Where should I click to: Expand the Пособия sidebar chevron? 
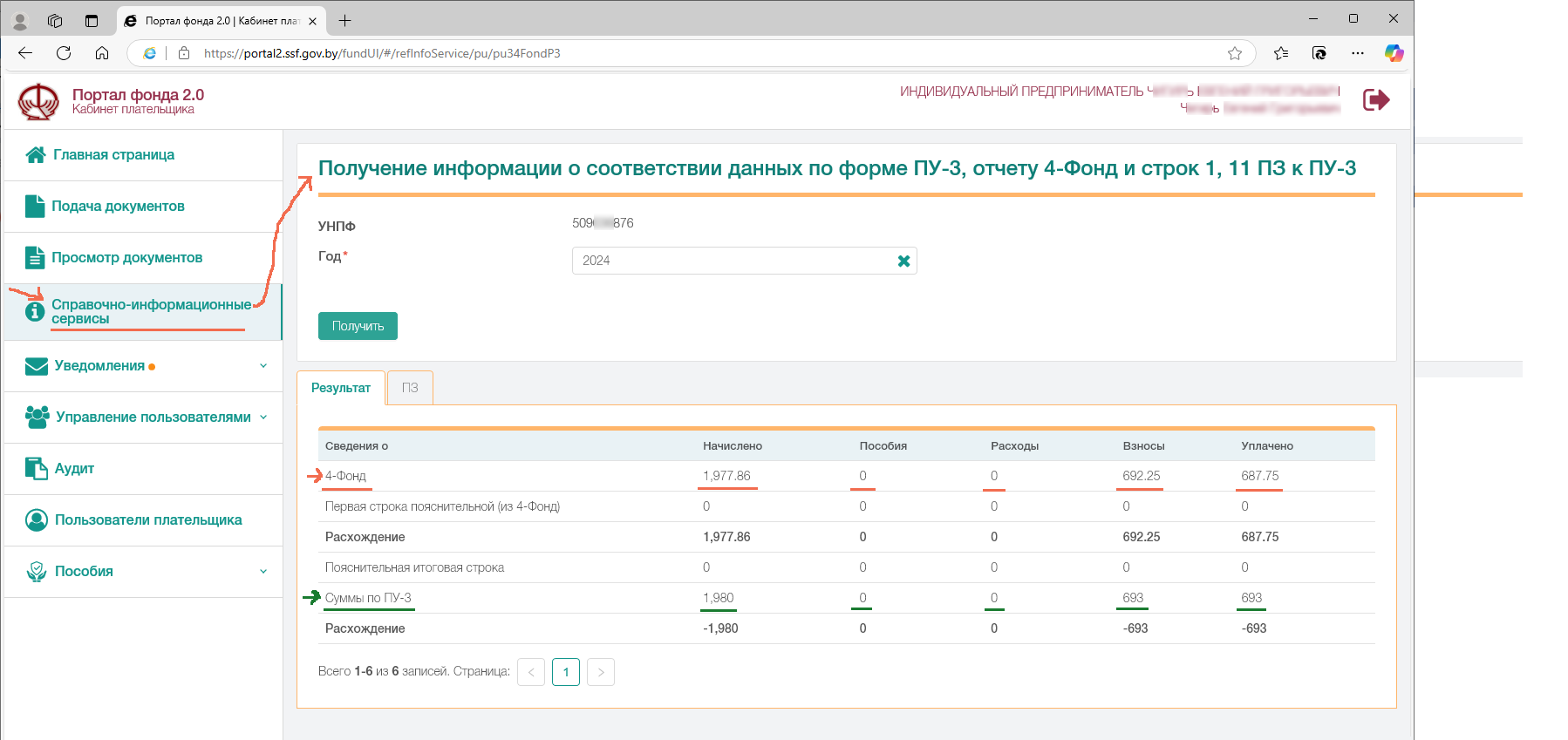point(263,572)
